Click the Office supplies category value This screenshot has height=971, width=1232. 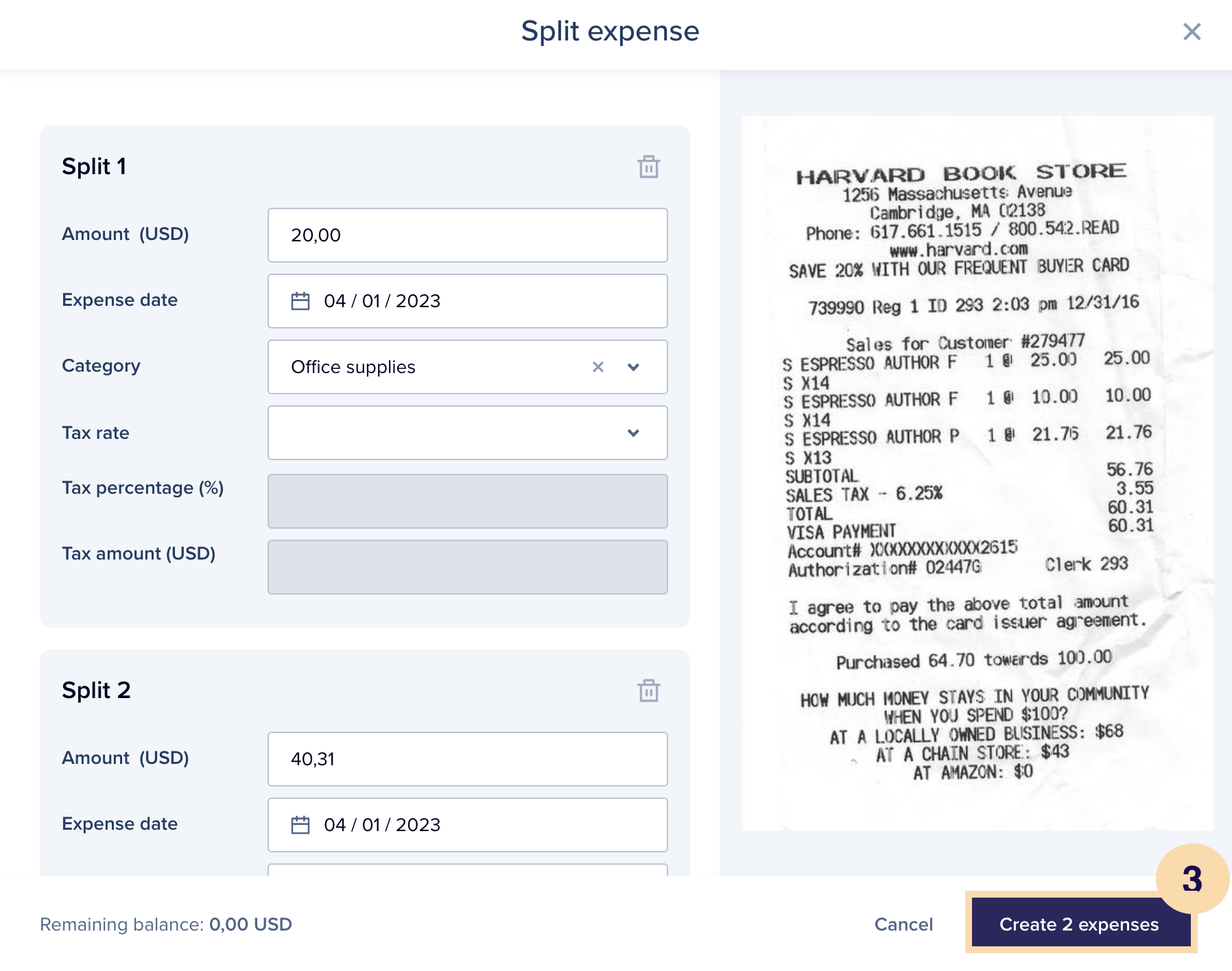(353, 367)
